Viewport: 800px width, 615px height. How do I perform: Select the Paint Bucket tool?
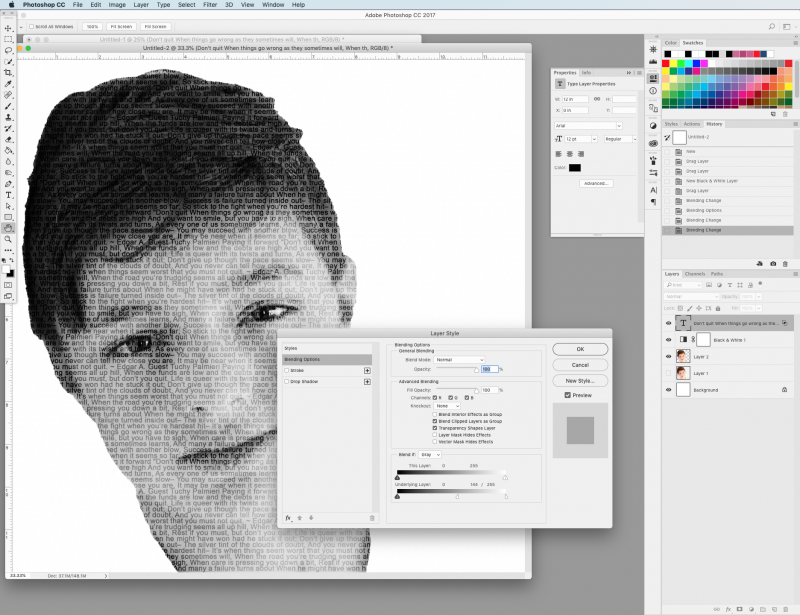[x=8, y=151]
